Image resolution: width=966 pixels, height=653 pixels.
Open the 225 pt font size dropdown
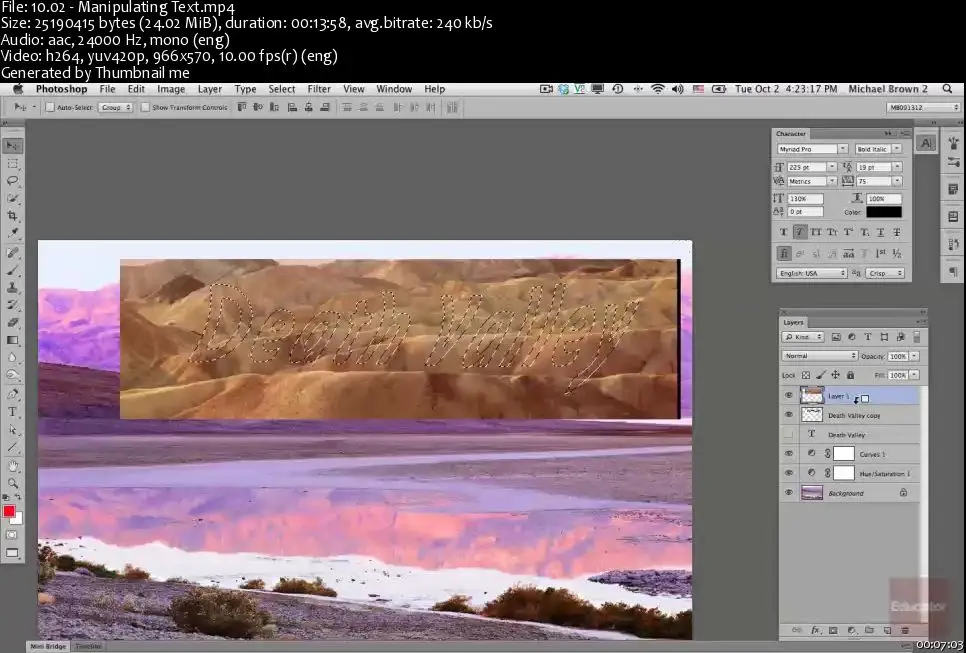click(832, 167)
